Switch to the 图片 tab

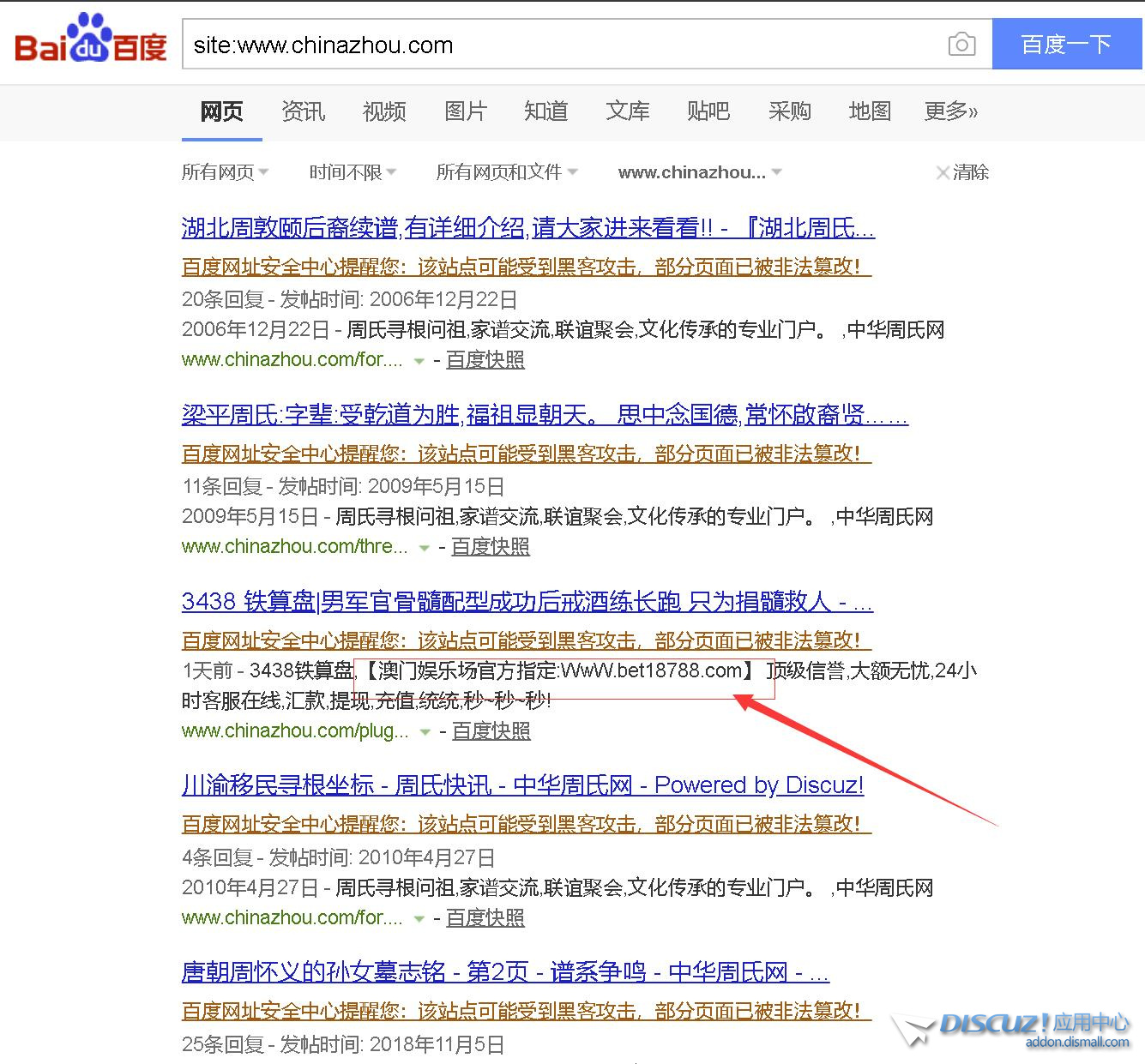[466, 111]
